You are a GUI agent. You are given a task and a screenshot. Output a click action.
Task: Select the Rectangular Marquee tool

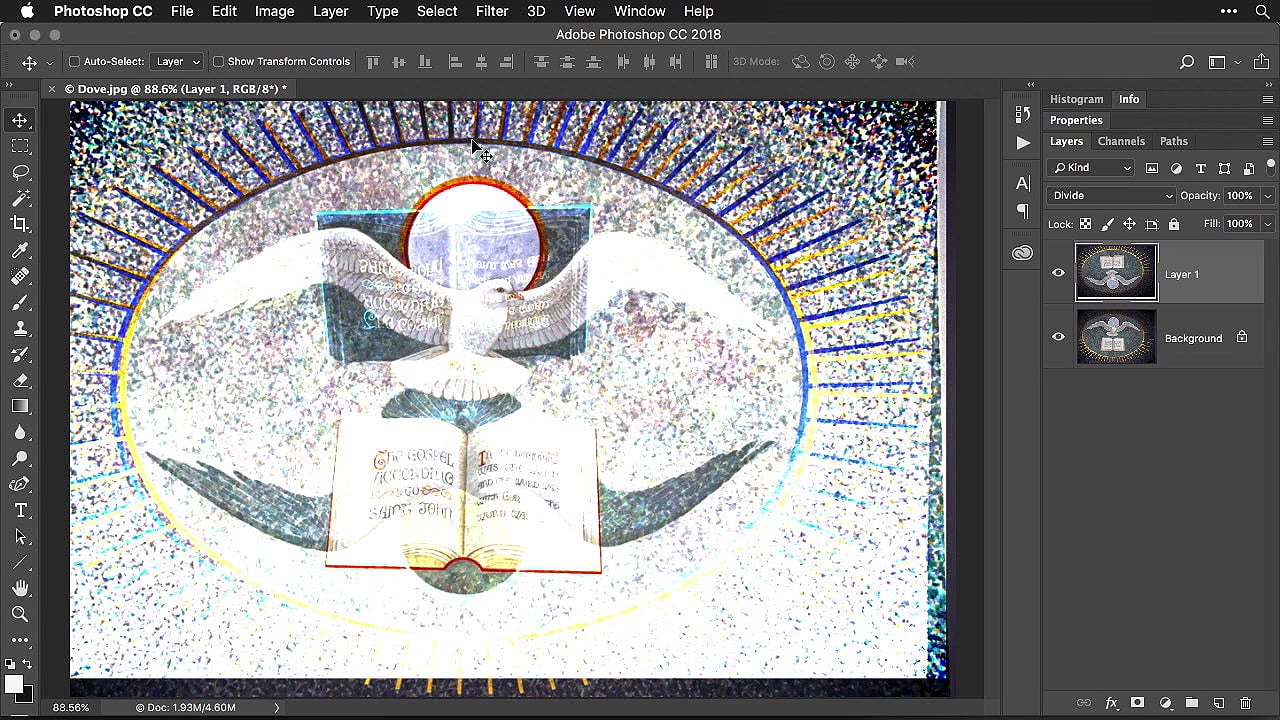[20, 146]
